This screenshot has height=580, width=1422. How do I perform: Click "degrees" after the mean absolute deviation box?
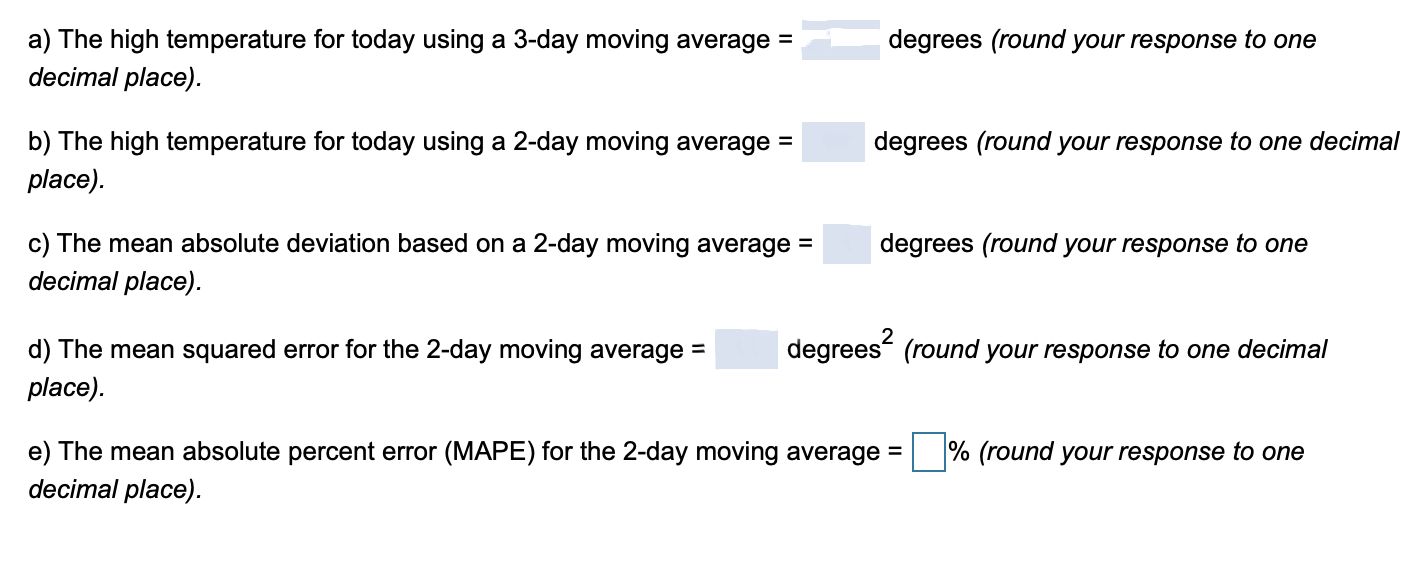click(x=926, y=244)
